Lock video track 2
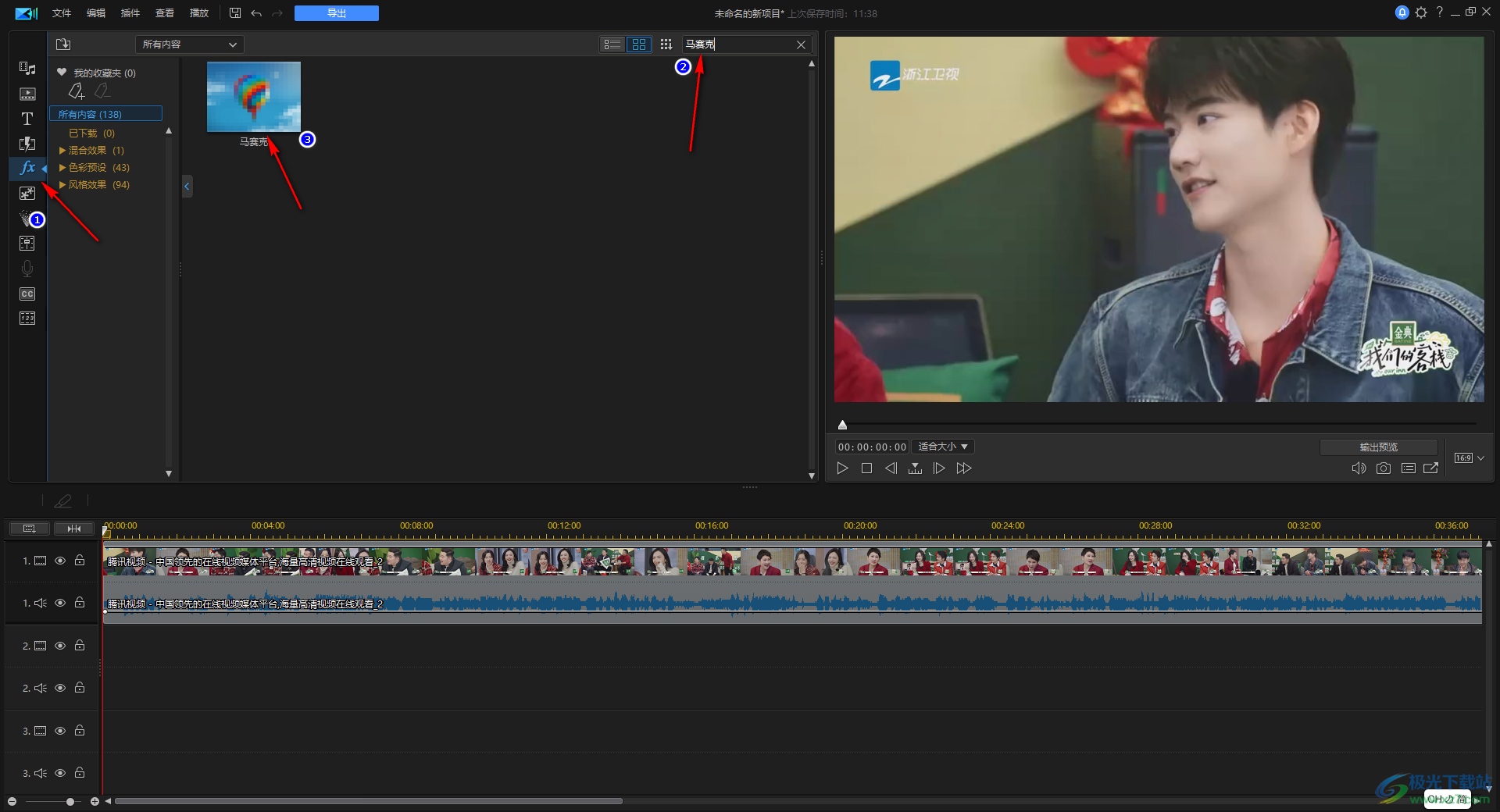Image resolution: width=1500 pixels, height=812 pixels. (80, 645)
